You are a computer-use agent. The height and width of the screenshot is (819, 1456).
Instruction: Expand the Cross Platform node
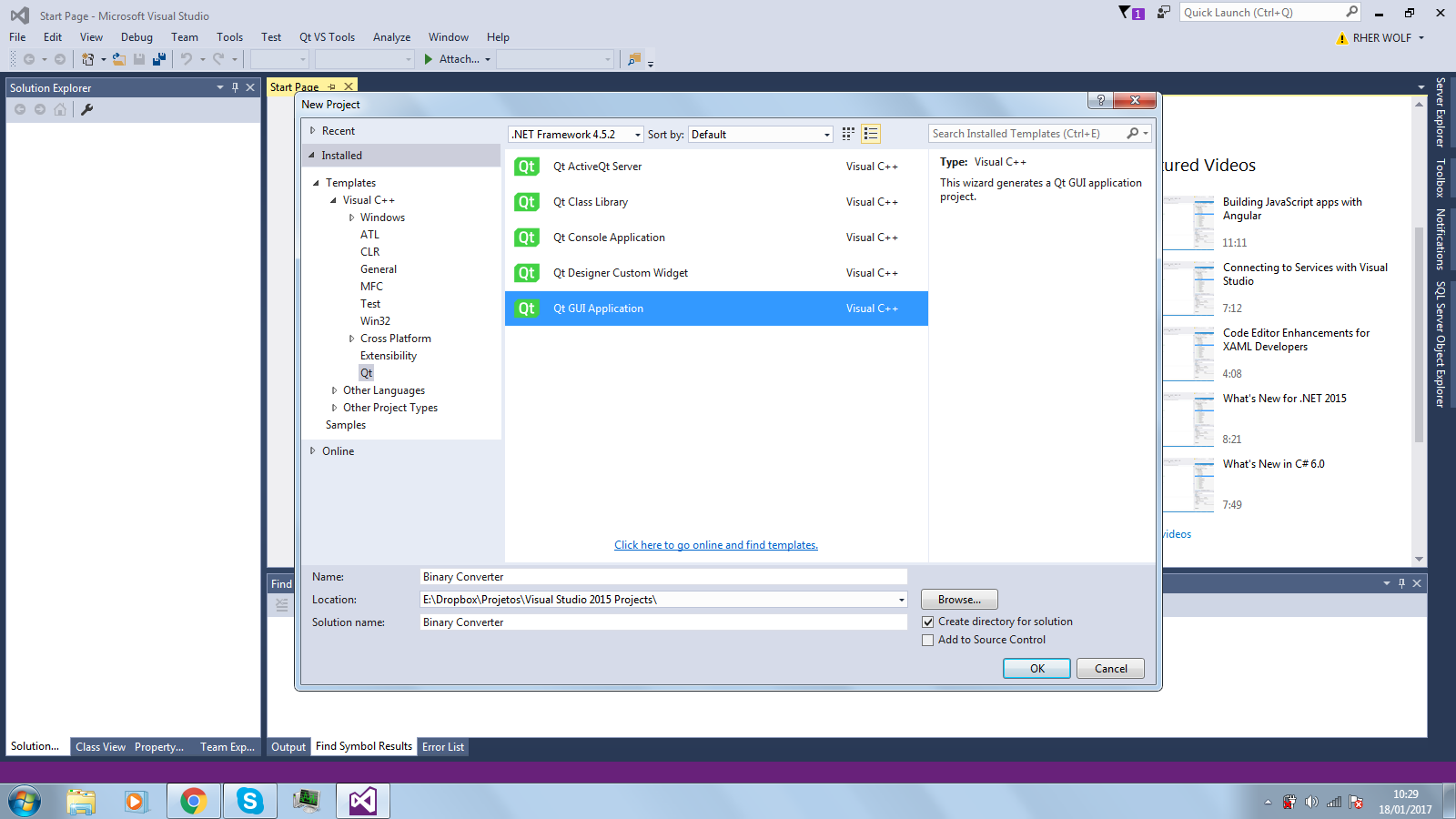tap(352, 339)
